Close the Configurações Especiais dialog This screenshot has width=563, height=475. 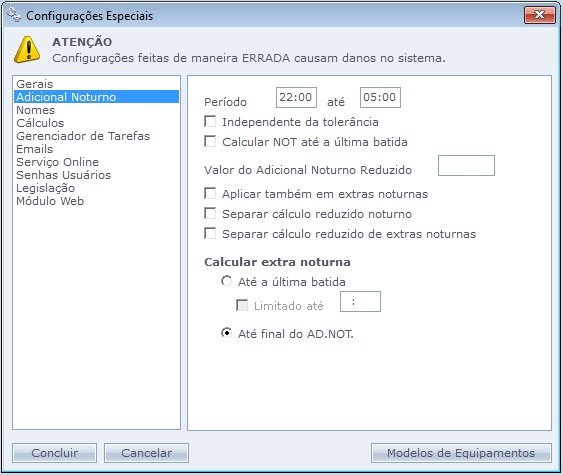[x=540, y=15]
